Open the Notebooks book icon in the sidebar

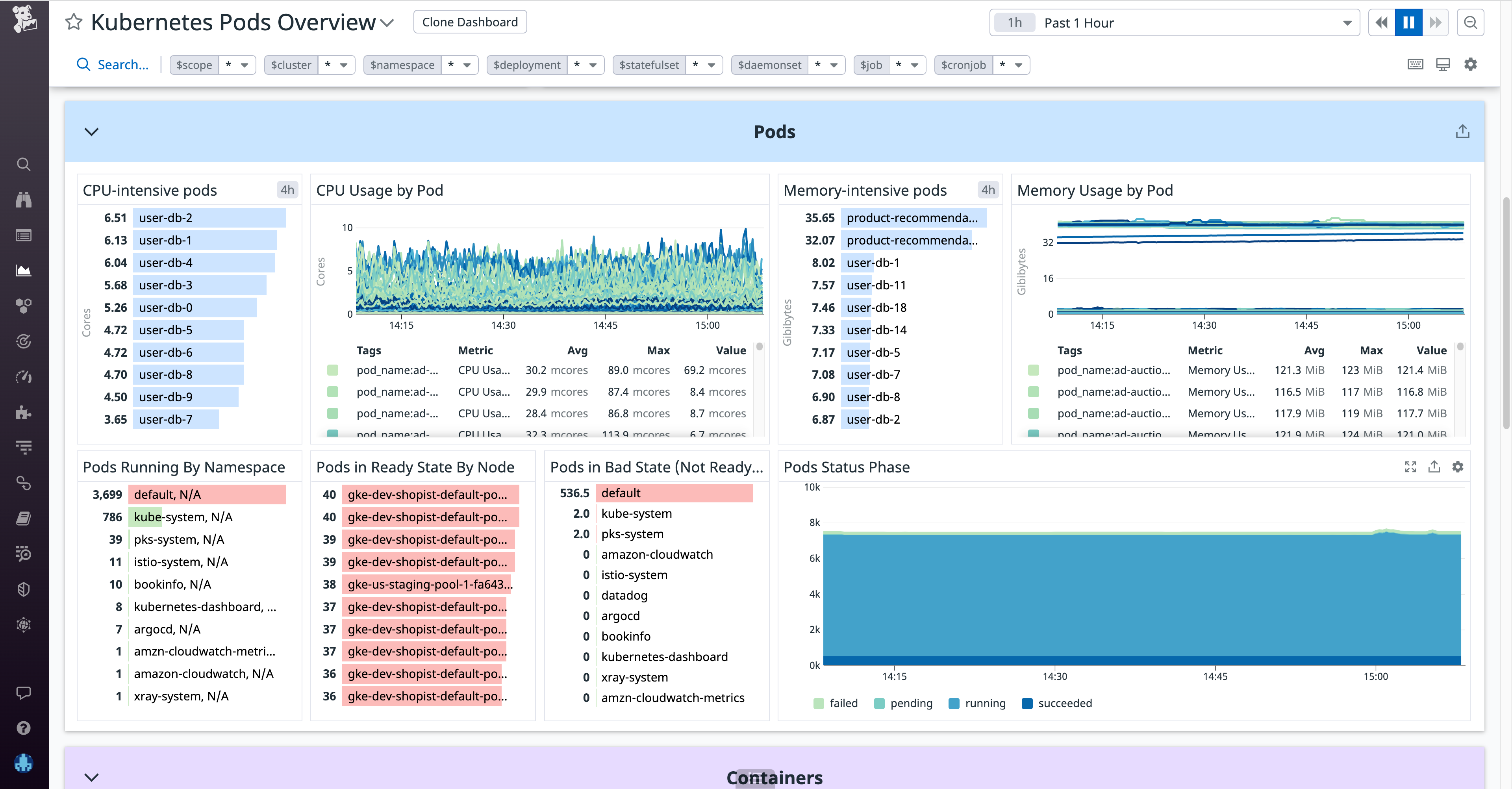click(24, 518)
